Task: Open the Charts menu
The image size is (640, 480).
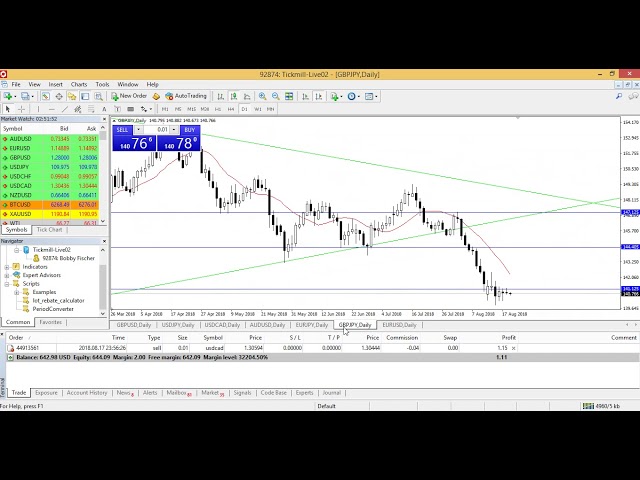Action: tap(78, 84)
